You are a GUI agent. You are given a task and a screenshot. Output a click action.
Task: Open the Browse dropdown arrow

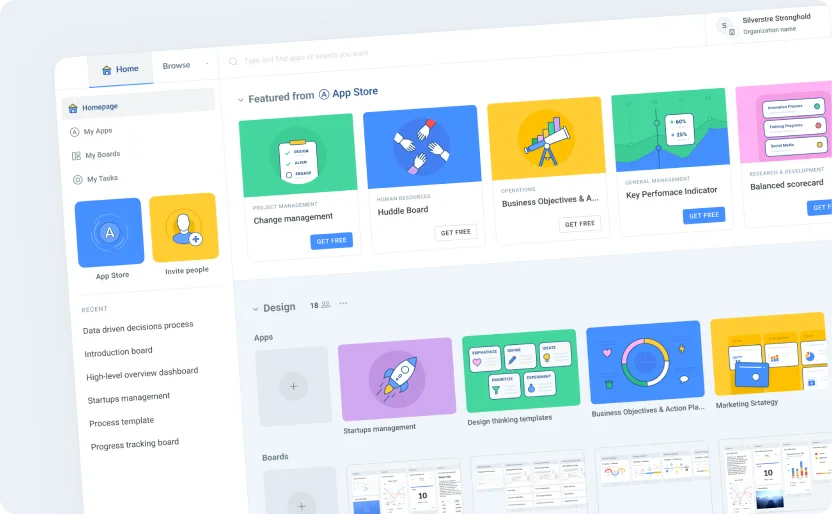[207, 64]
